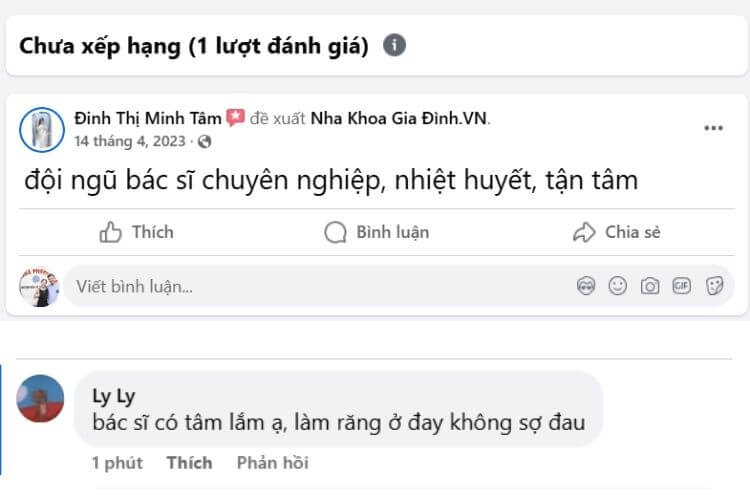Viewport: 750px width, 501px height.
Task: Open the sticker icon in comment box
Action: 714,286
